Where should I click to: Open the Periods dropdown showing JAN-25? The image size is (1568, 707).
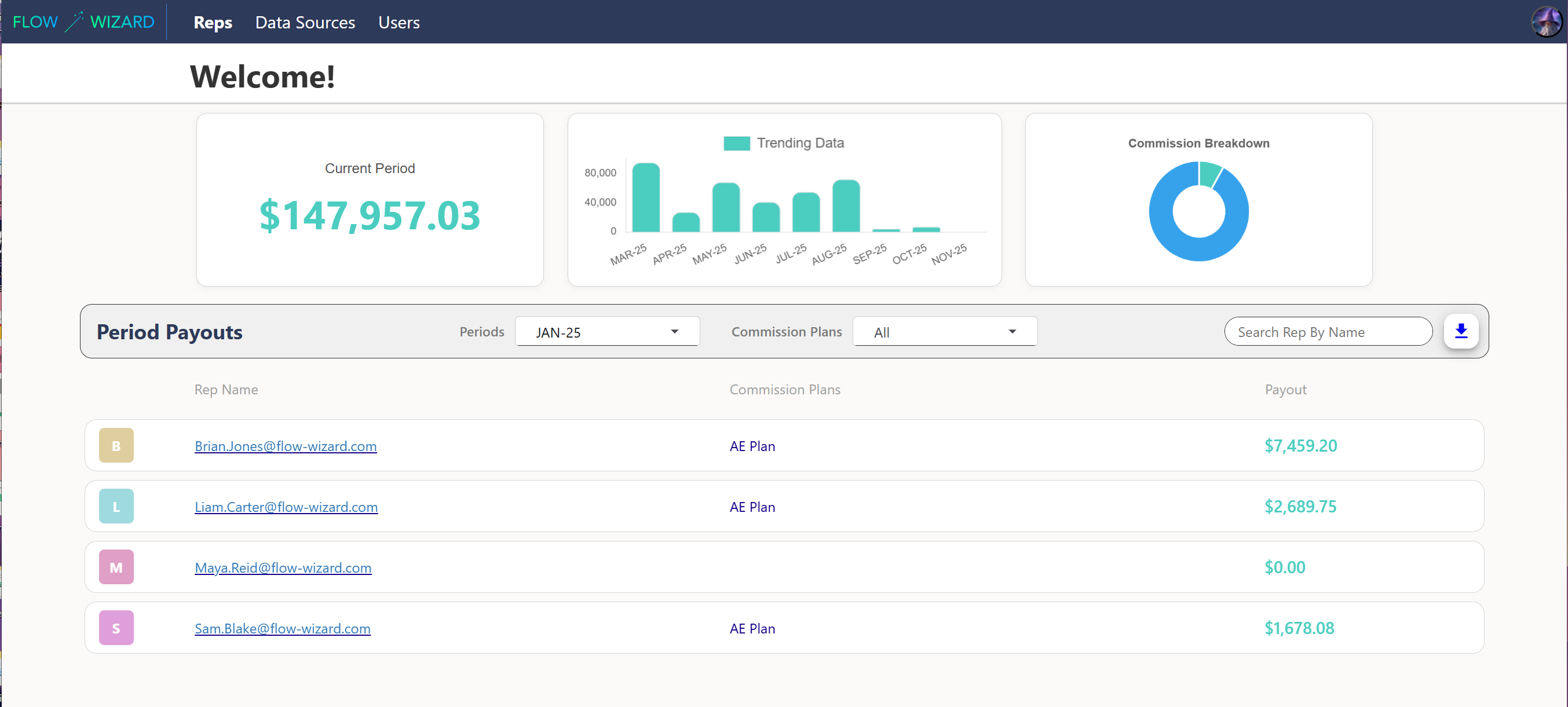point(606,332)
